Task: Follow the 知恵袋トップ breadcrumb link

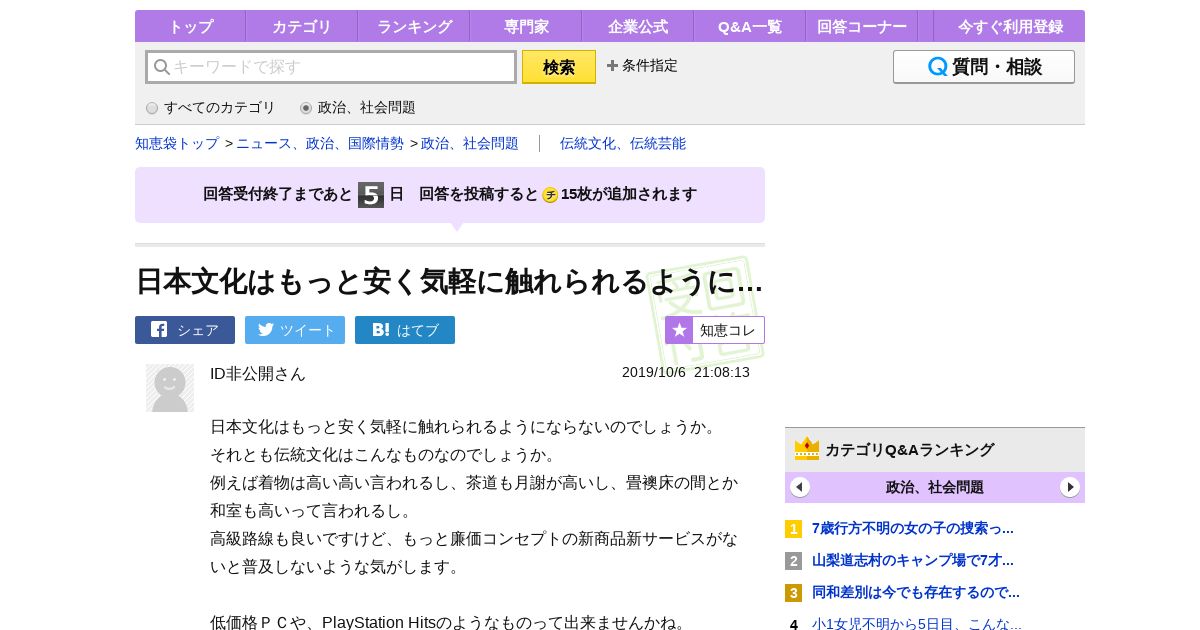Action: [177, 143]
